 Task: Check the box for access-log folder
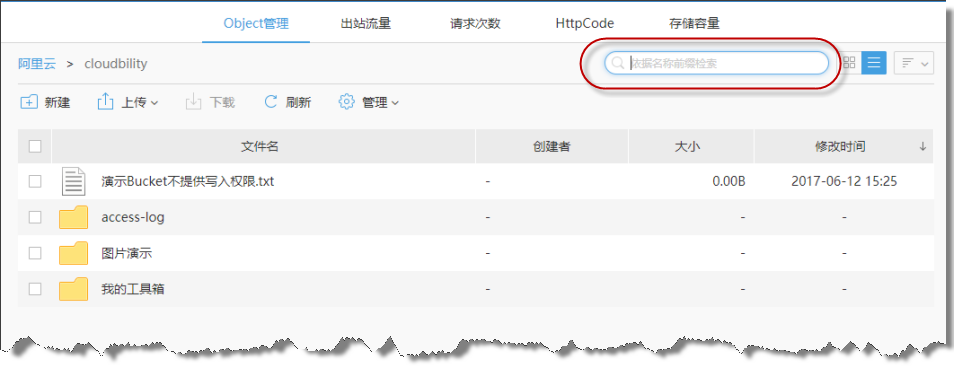click(35, 218)
